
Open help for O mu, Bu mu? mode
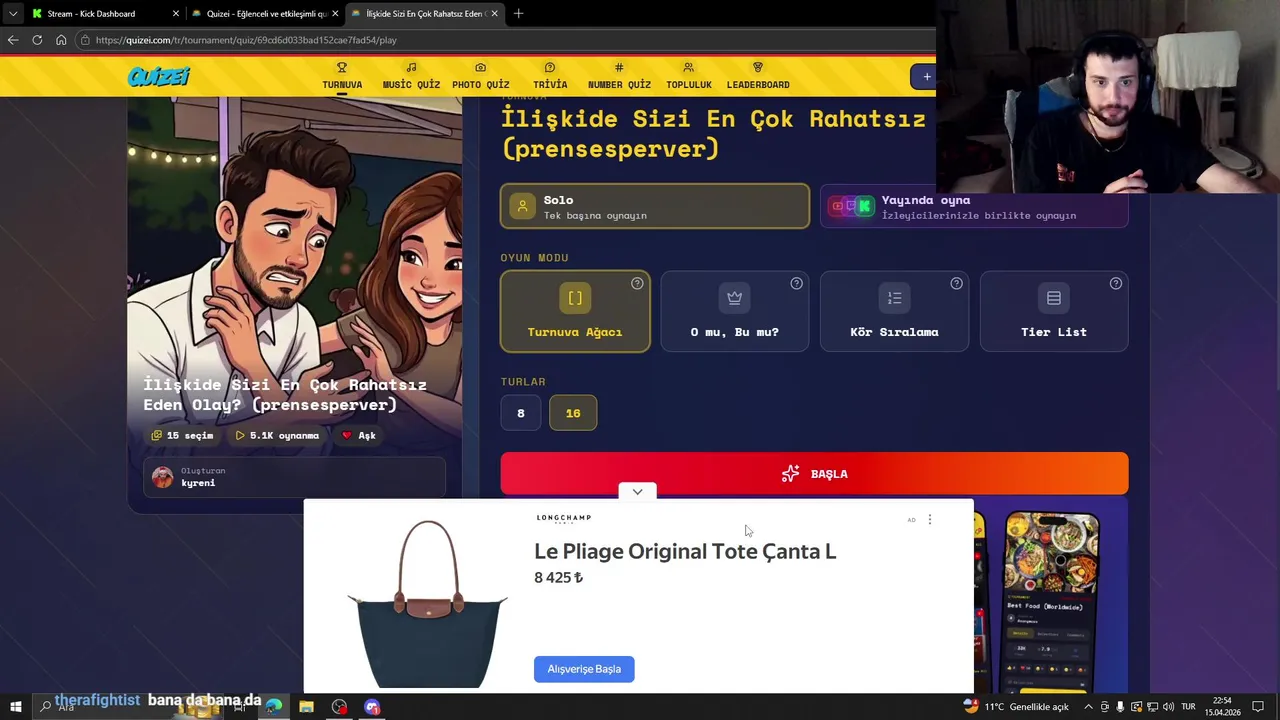[x=796, y=283]
